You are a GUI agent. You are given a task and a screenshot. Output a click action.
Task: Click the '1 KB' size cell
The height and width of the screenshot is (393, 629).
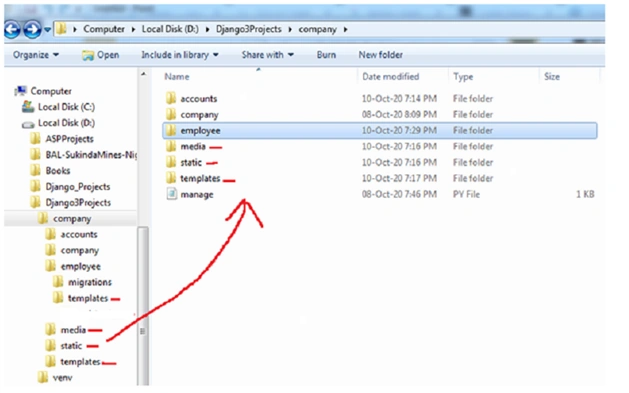(x=585, y=194)
